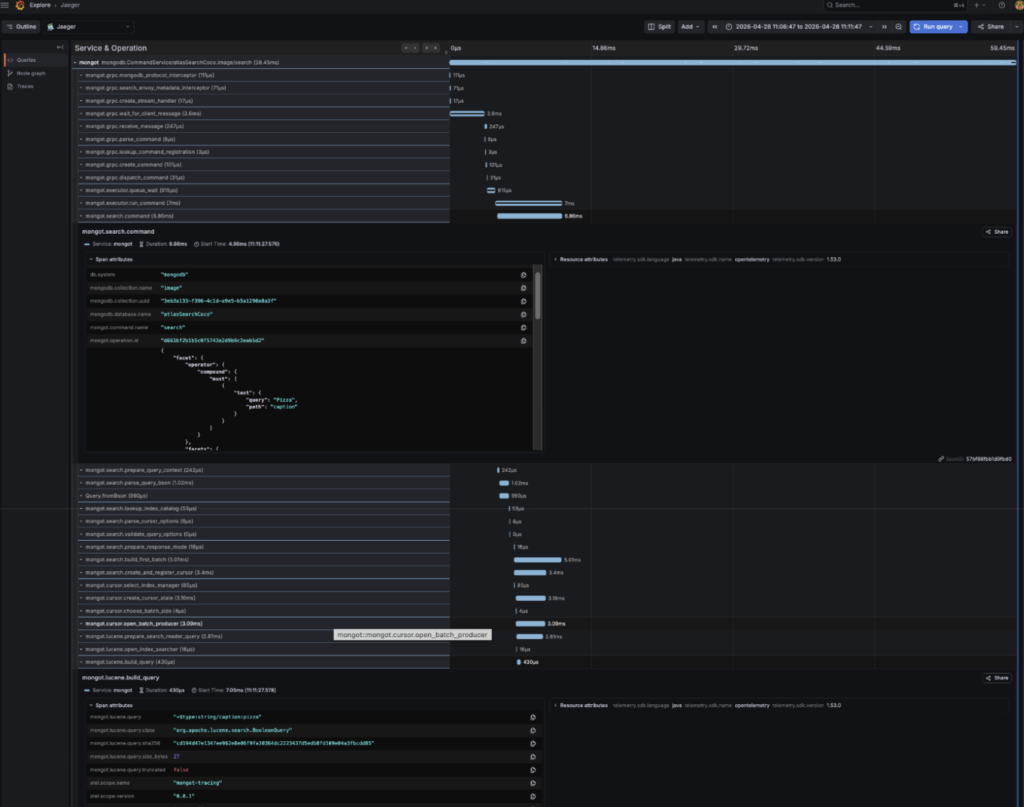The image size is (1024, 807).
Task: Open the Grafana main menu hamburger
Action: click(5, 5)
